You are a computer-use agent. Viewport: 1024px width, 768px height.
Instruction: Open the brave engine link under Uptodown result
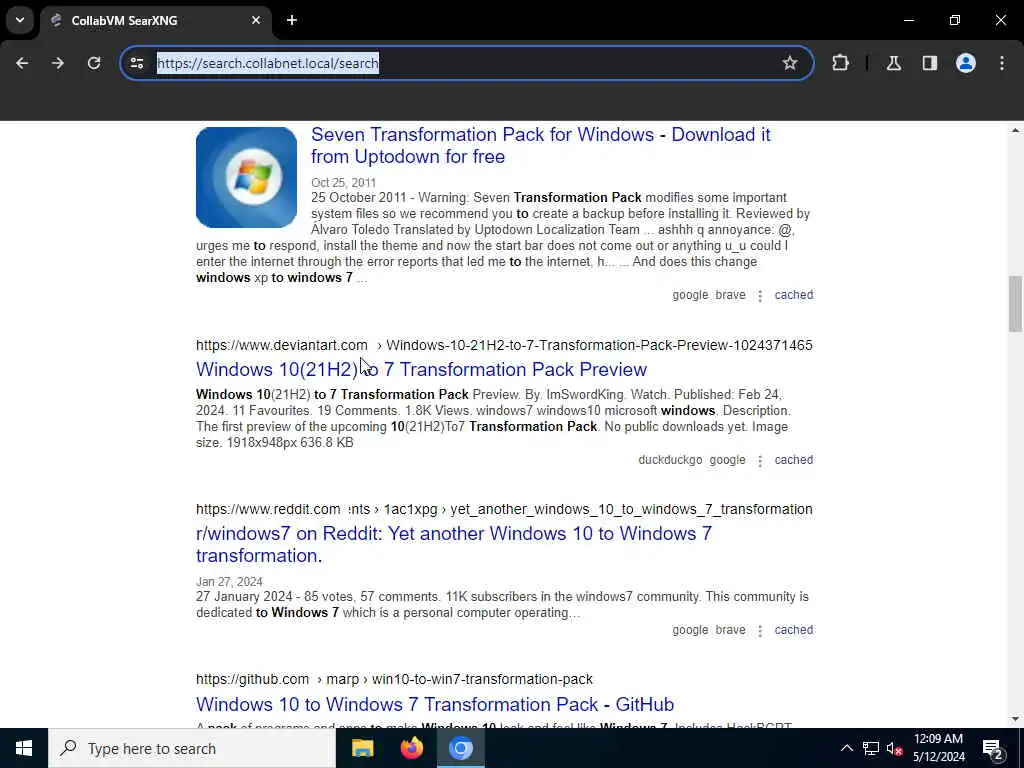coord(730,295)
